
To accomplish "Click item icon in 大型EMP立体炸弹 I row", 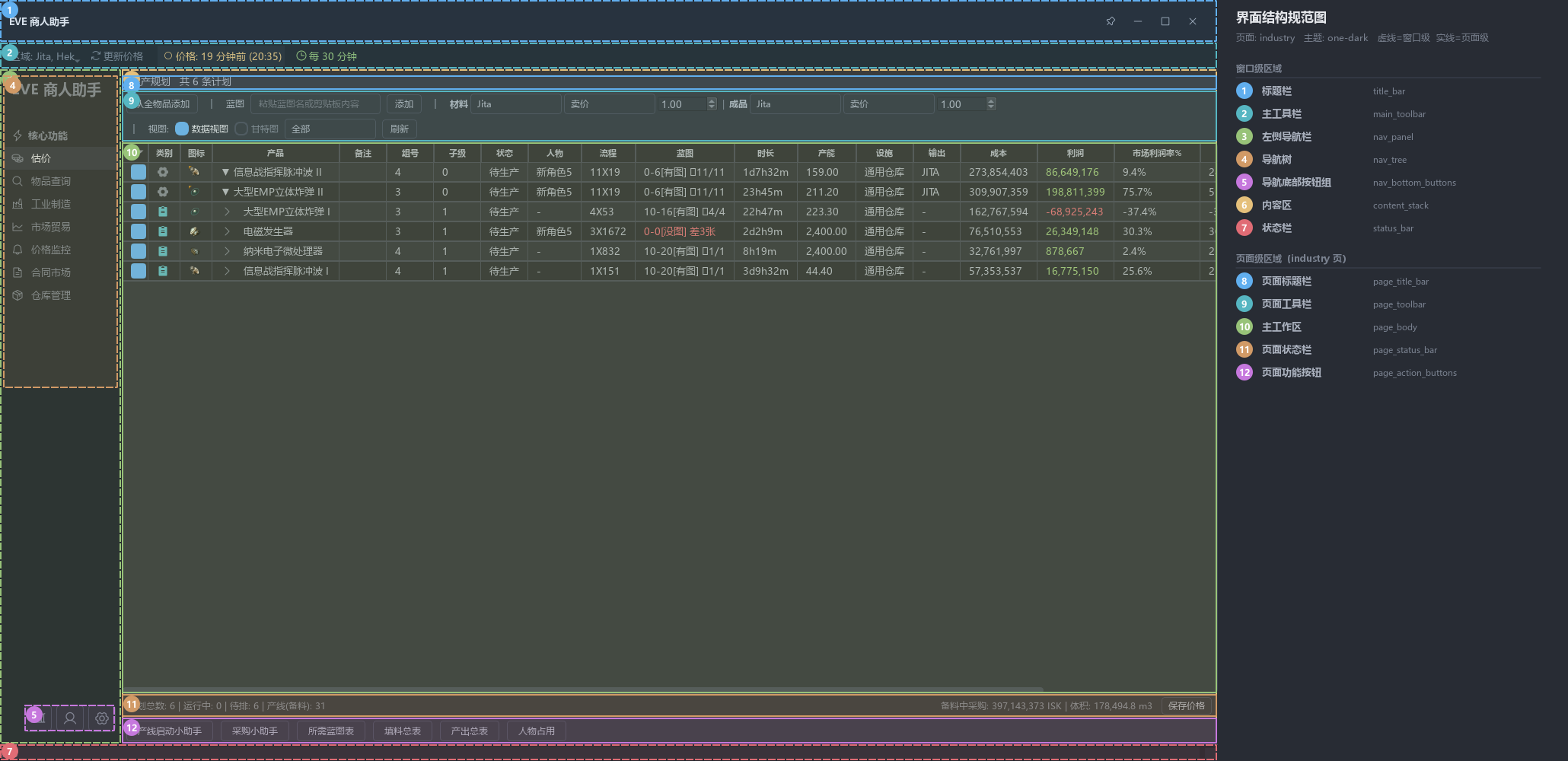I will click(195, 212).
